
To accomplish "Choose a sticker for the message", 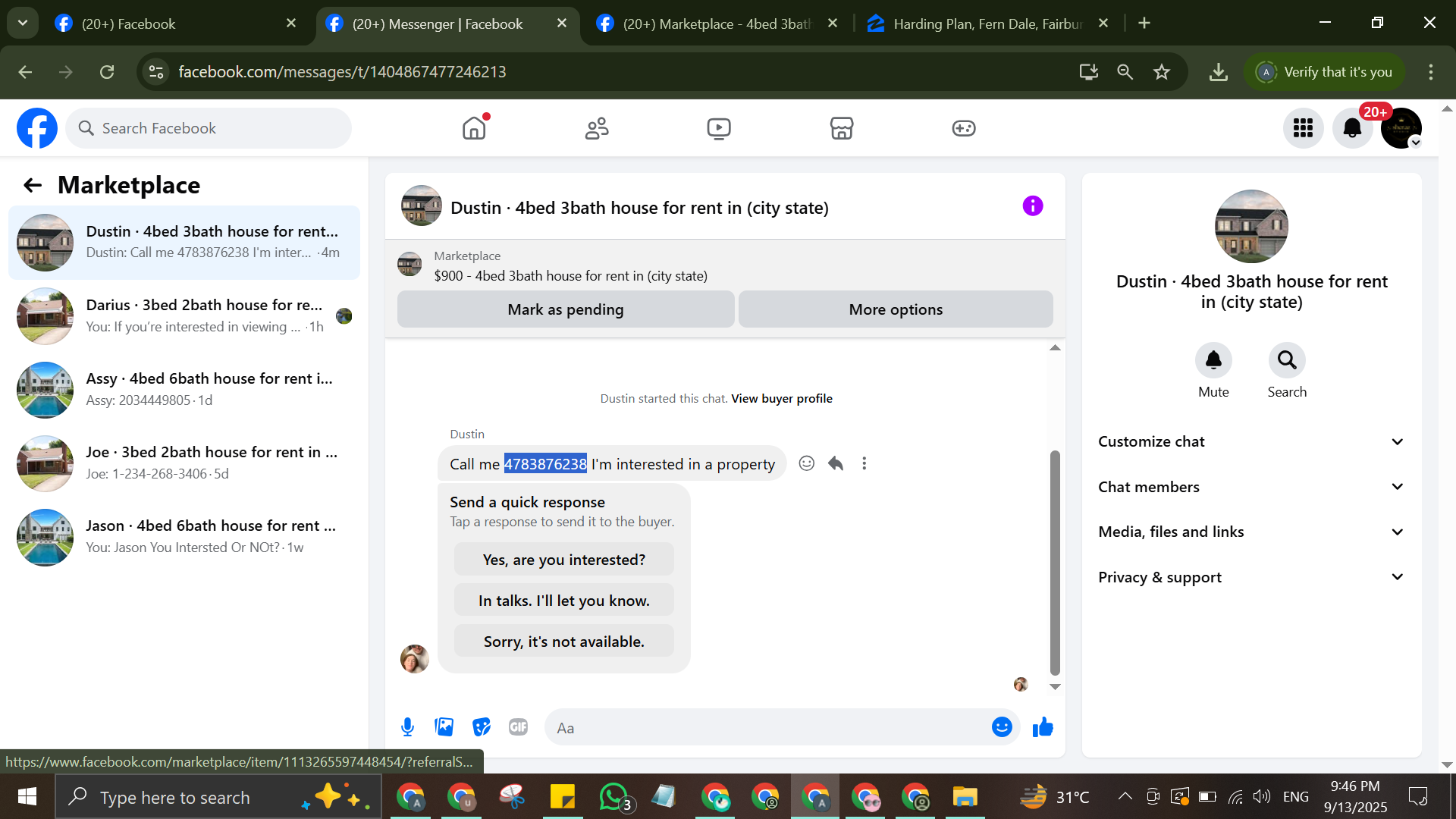I will coord(482,727).
